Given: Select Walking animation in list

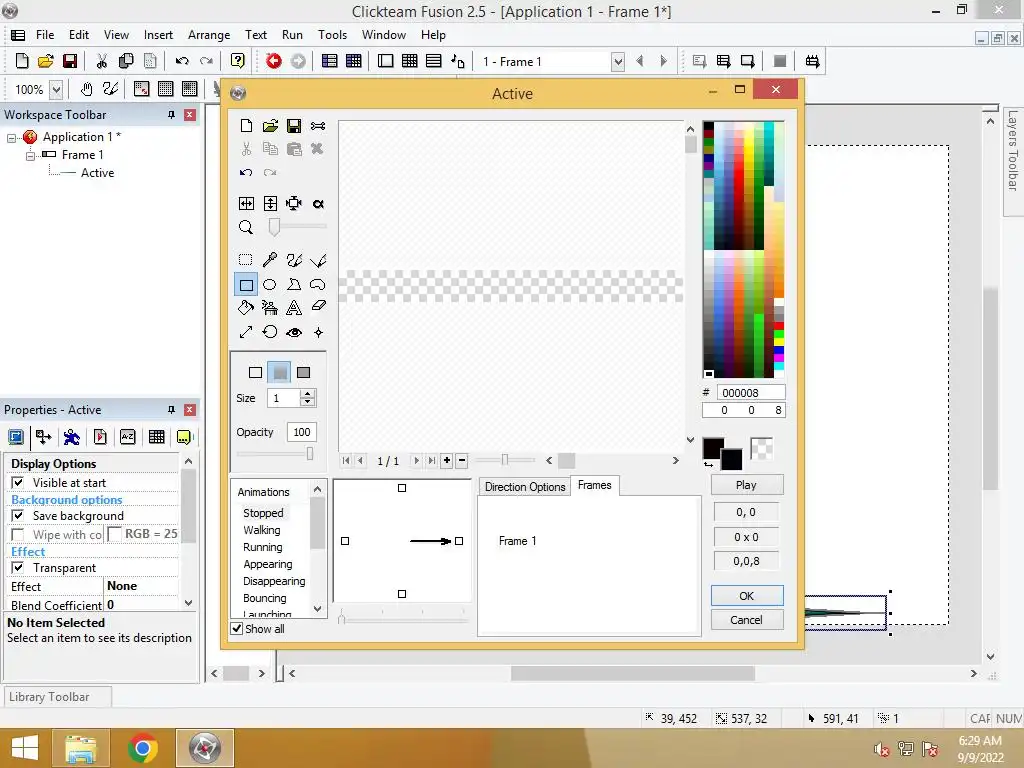Looking at the screenshot, I should click(261, 530).
